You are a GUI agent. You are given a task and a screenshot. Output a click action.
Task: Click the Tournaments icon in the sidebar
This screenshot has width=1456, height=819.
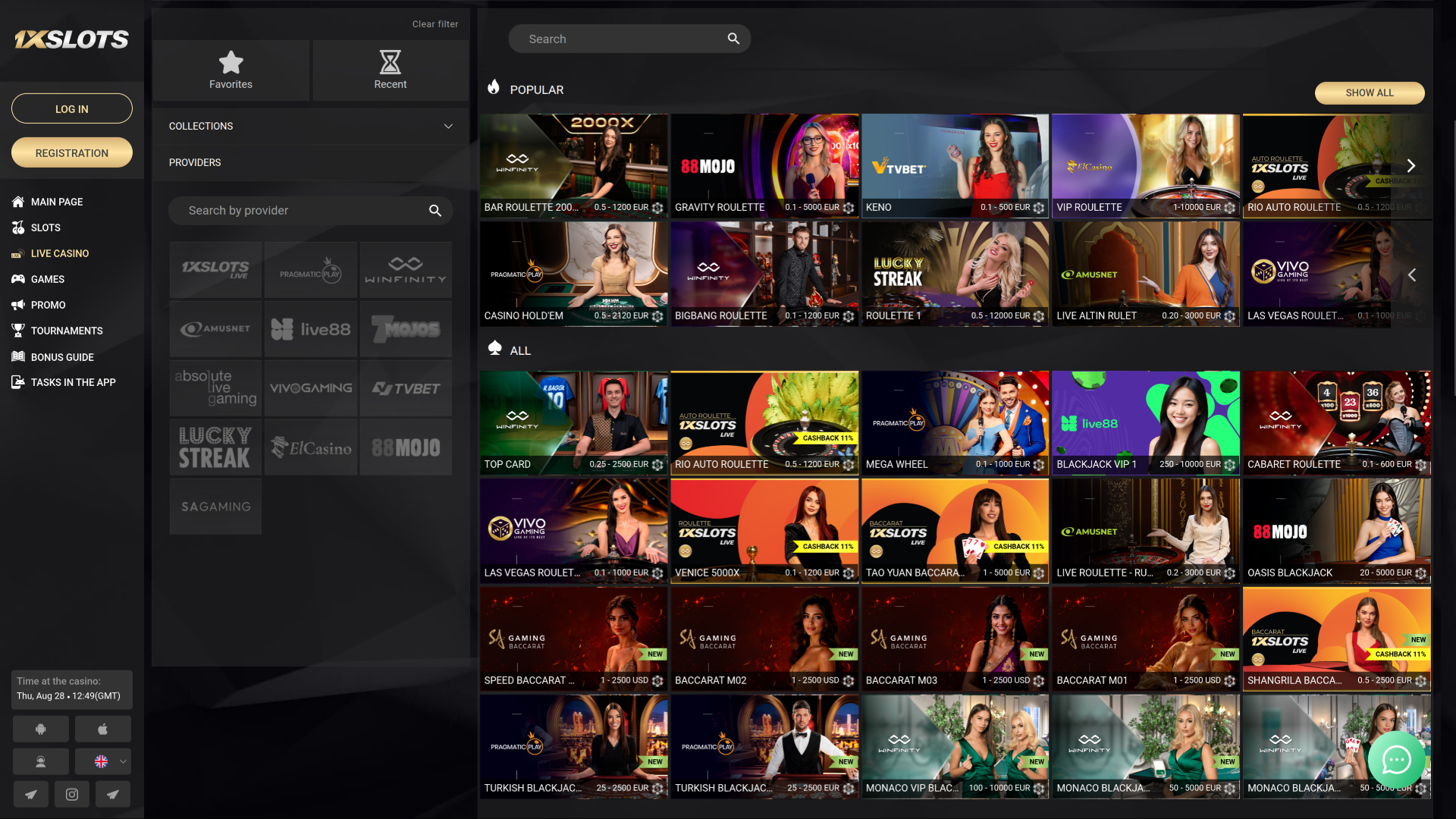[x=18, y=331]
